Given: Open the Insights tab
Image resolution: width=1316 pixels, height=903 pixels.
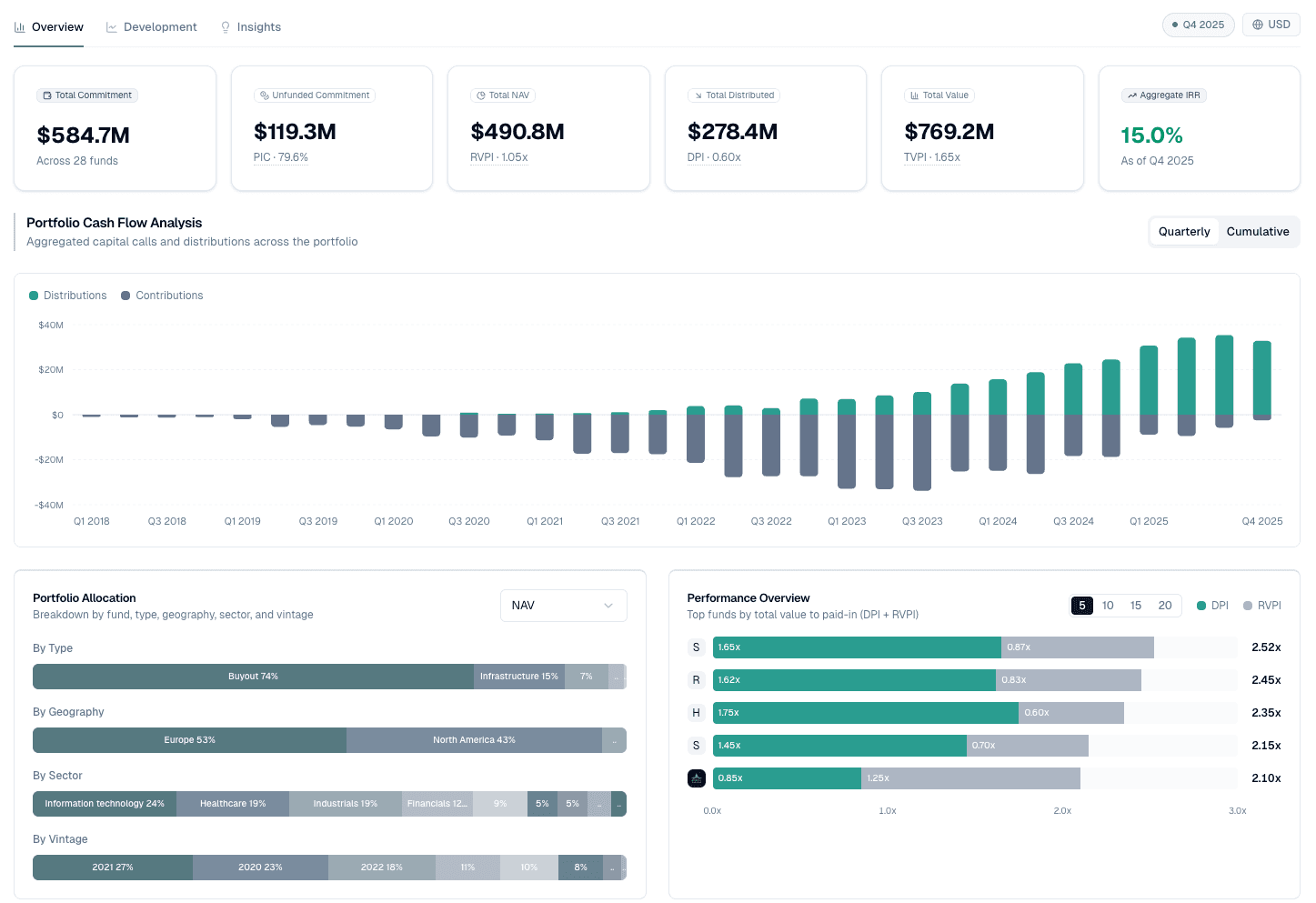Looking at the screenshot, I should tap(251, 27).
